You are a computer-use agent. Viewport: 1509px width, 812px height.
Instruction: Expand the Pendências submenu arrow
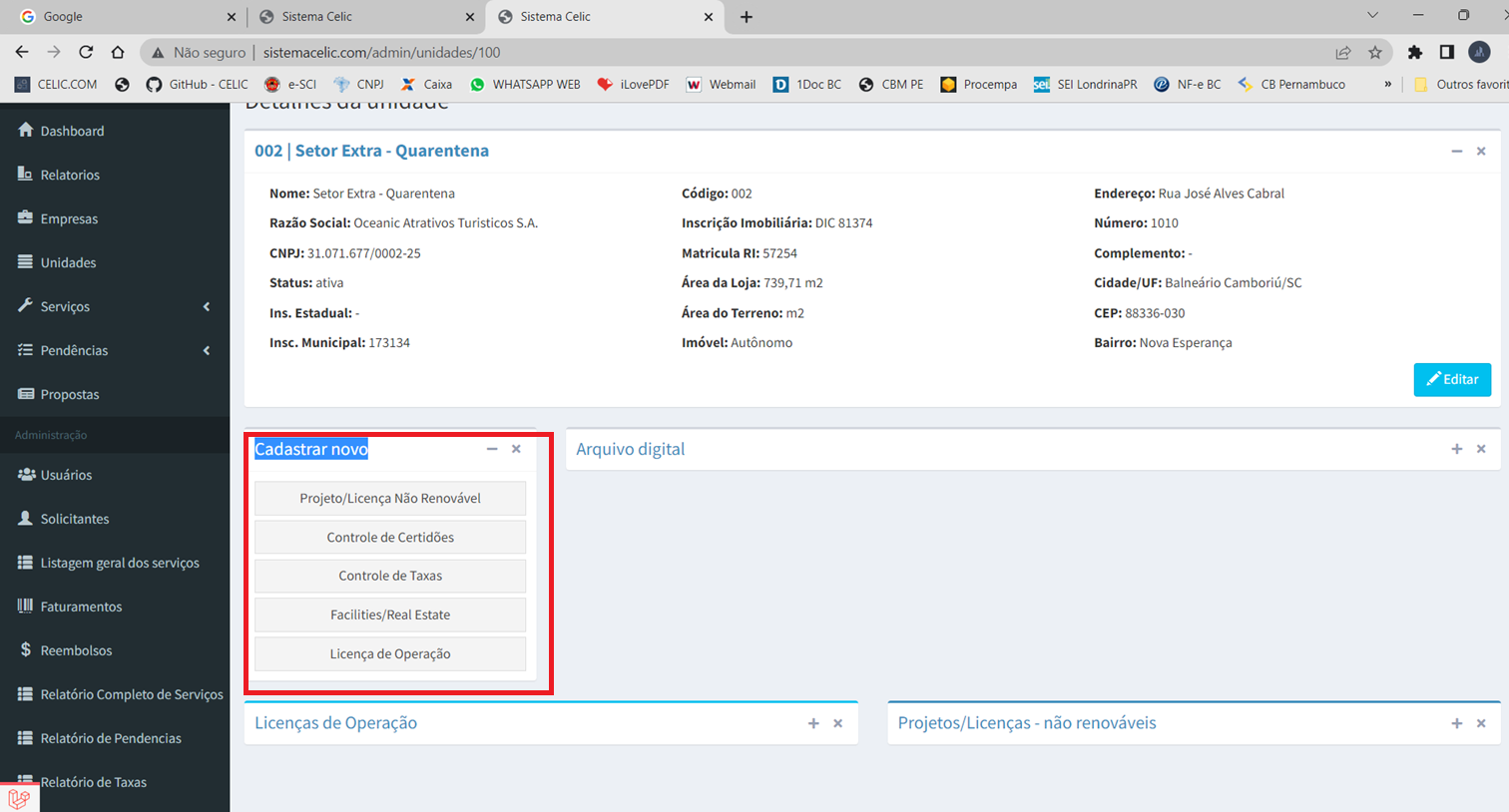pos(207,350)
